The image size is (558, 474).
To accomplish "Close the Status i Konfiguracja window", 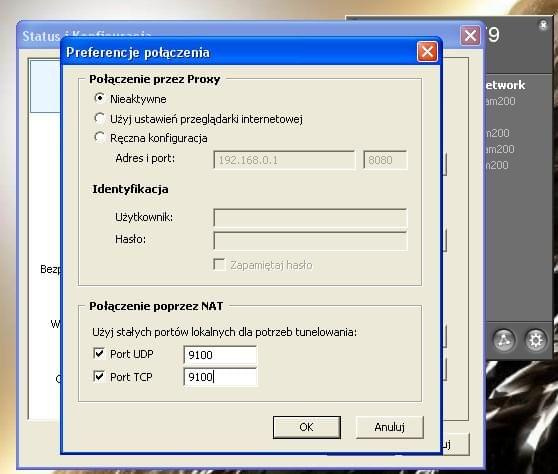I will point(470,35).
